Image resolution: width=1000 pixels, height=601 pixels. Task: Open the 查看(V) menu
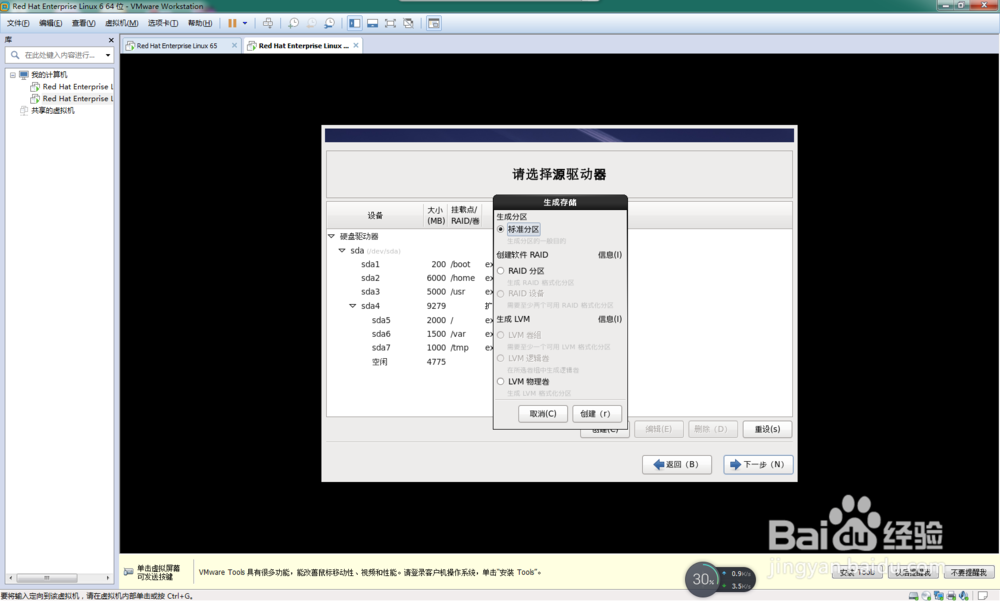point(83,23)
